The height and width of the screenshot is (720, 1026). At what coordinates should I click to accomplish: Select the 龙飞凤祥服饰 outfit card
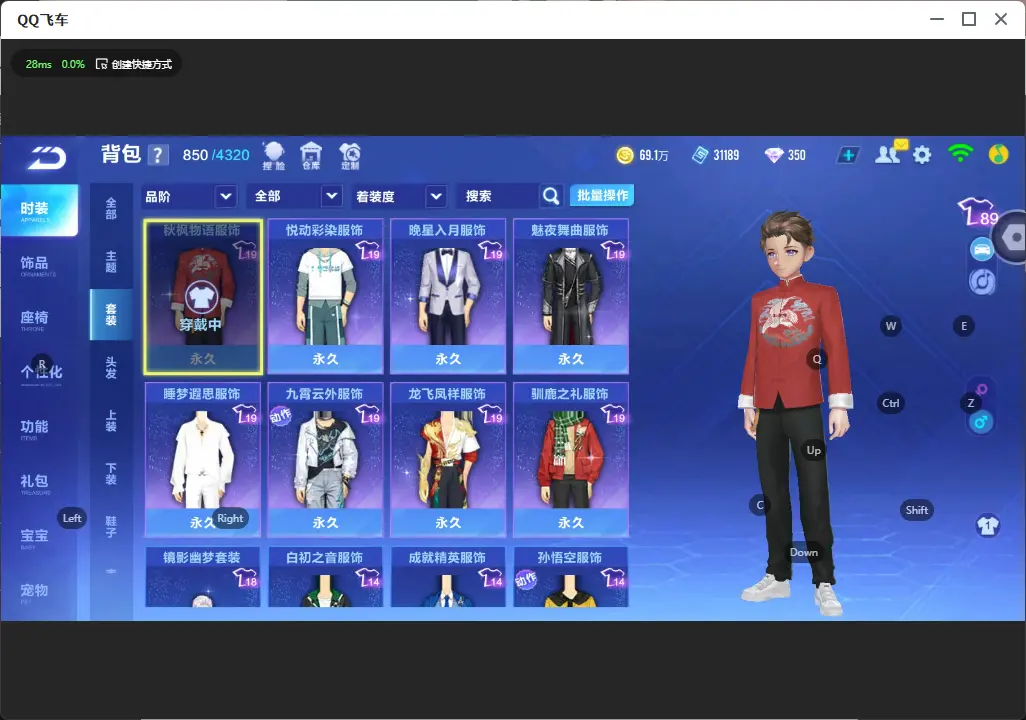tap(448, 460)
